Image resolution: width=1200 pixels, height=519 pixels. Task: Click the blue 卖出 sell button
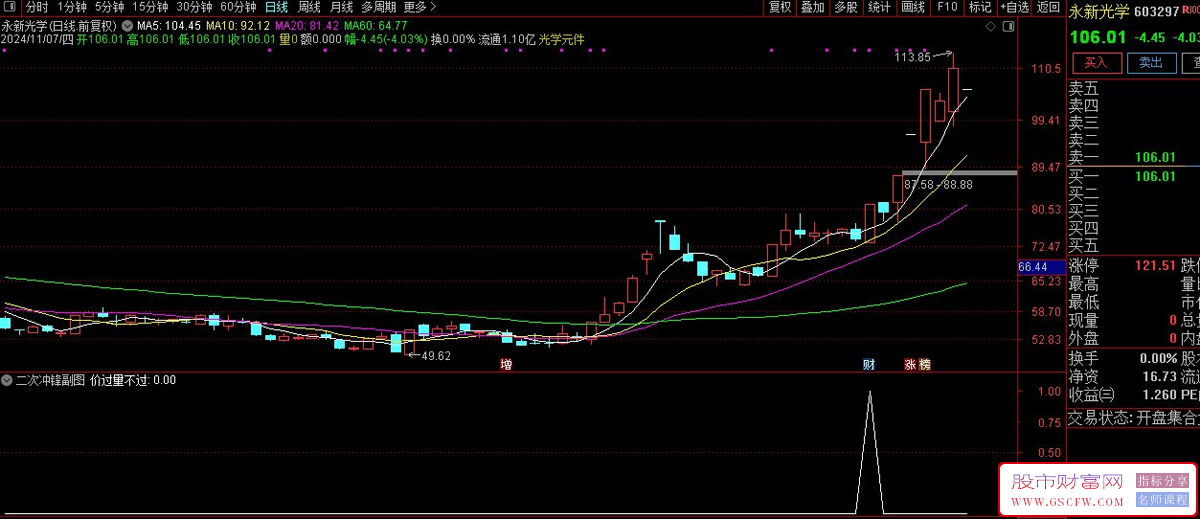(1152, 62)
